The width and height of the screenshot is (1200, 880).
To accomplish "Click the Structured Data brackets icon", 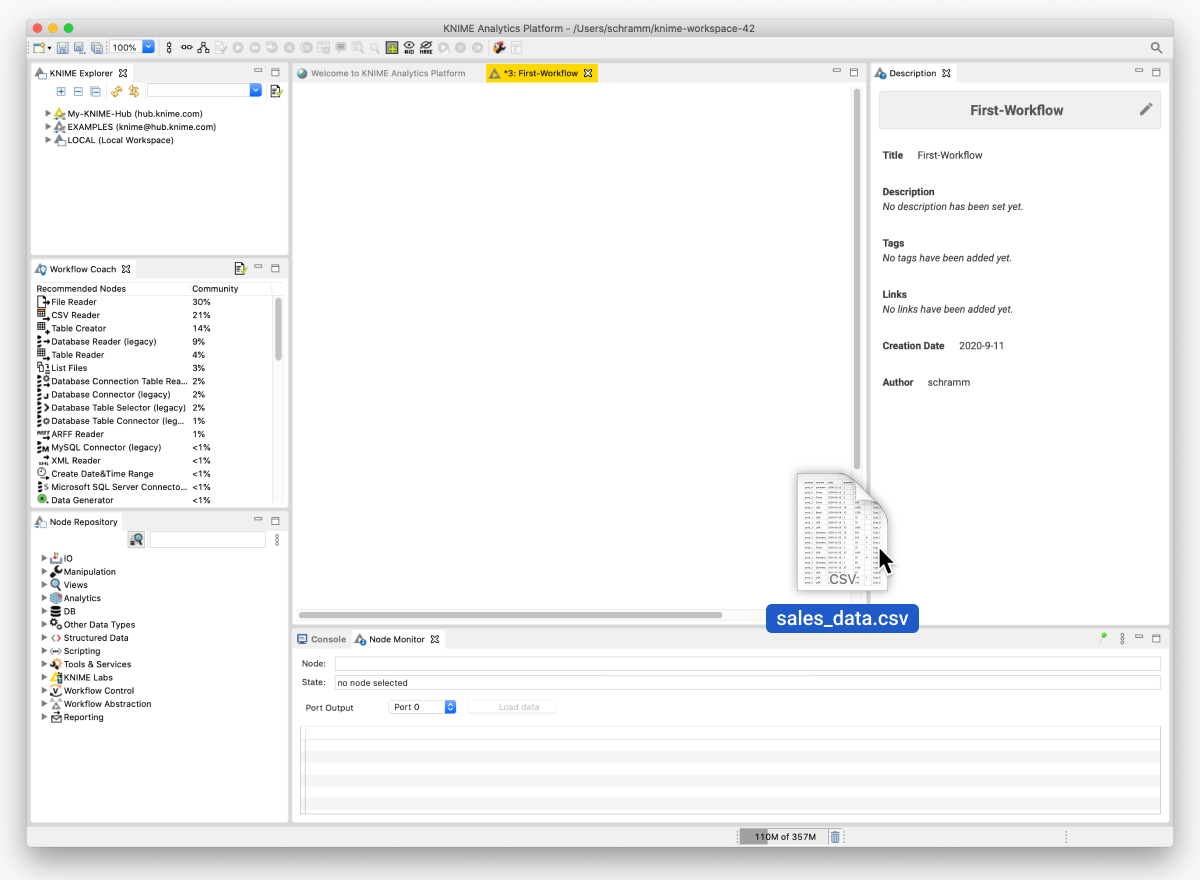I will point(56,637).
